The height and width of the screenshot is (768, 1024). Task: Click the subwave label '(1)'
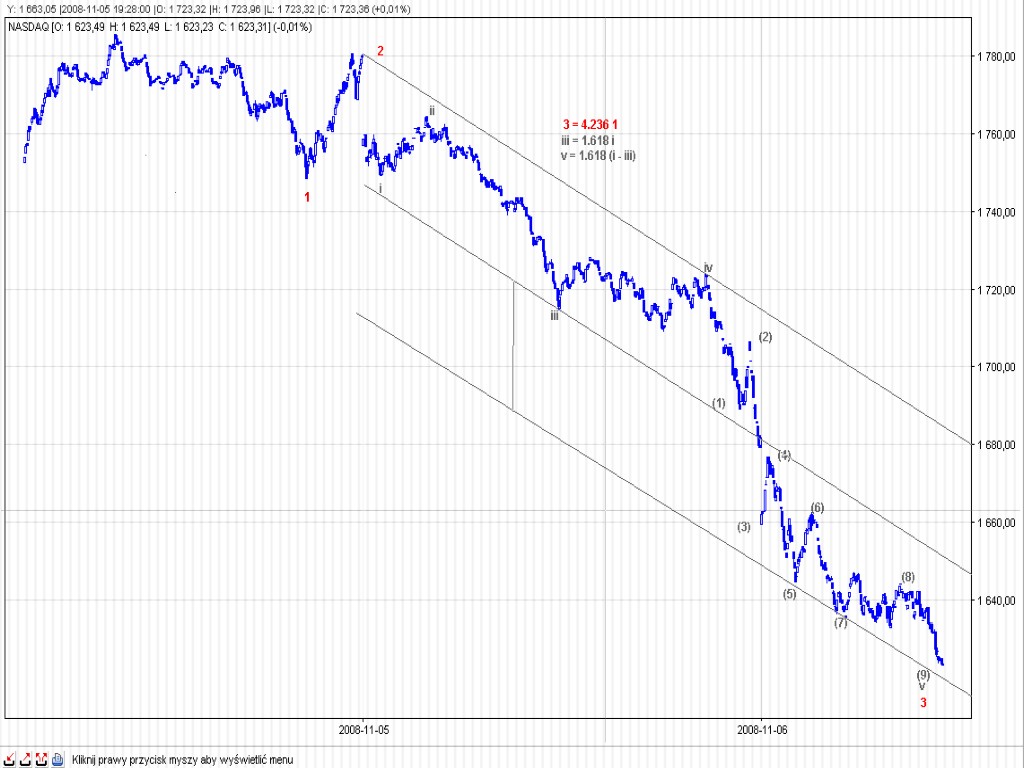point(718,404)
